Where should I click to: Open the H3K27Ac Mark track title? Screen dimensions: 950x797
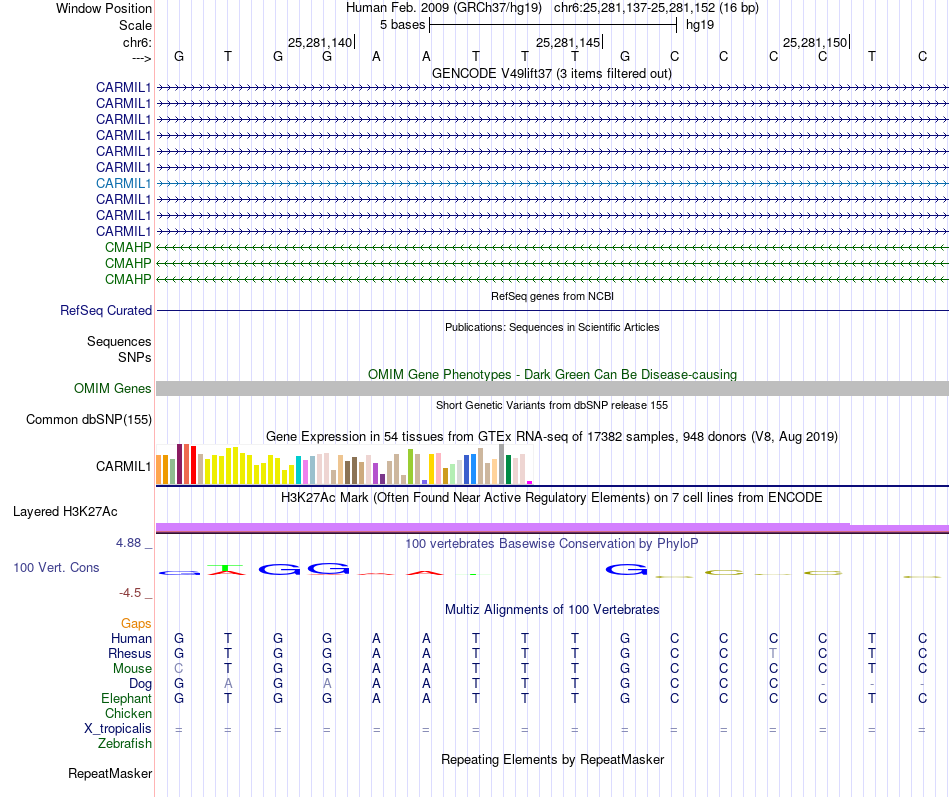point(552,498)
